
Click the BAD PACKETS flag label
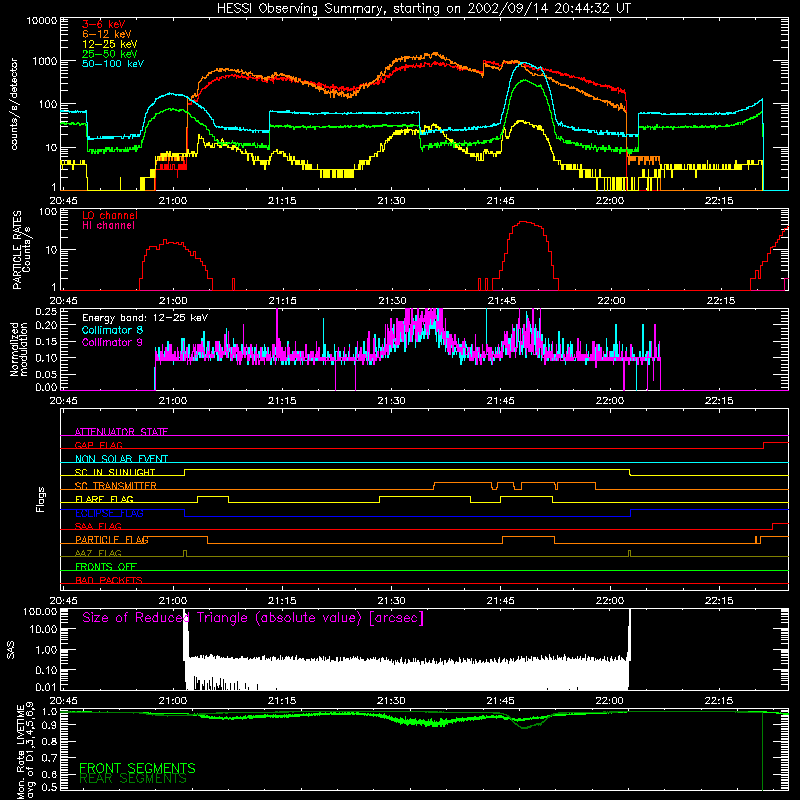pos(109,580)
